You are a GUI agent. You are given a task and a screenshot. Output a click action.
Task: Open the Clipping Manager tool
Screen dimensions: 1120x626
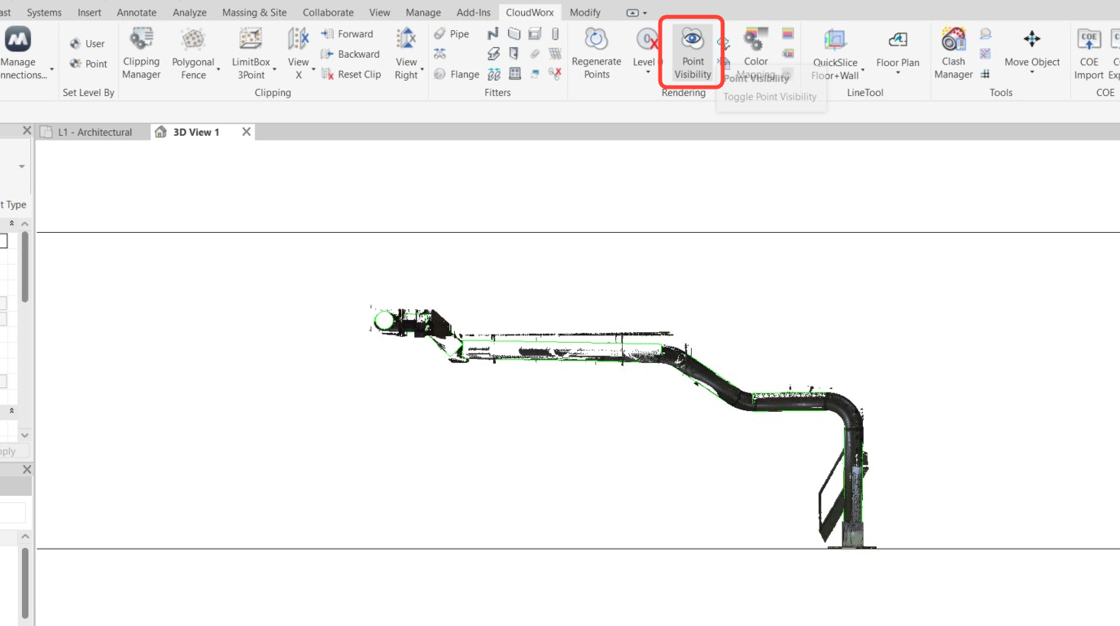pos(141,53)
